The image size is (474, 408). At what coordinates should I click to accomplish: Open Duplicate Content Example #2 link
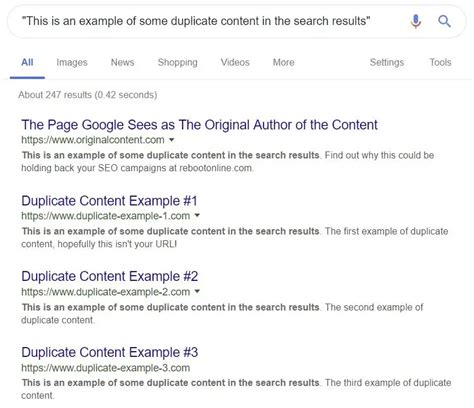pyautogui.click(x=110, y=276)
